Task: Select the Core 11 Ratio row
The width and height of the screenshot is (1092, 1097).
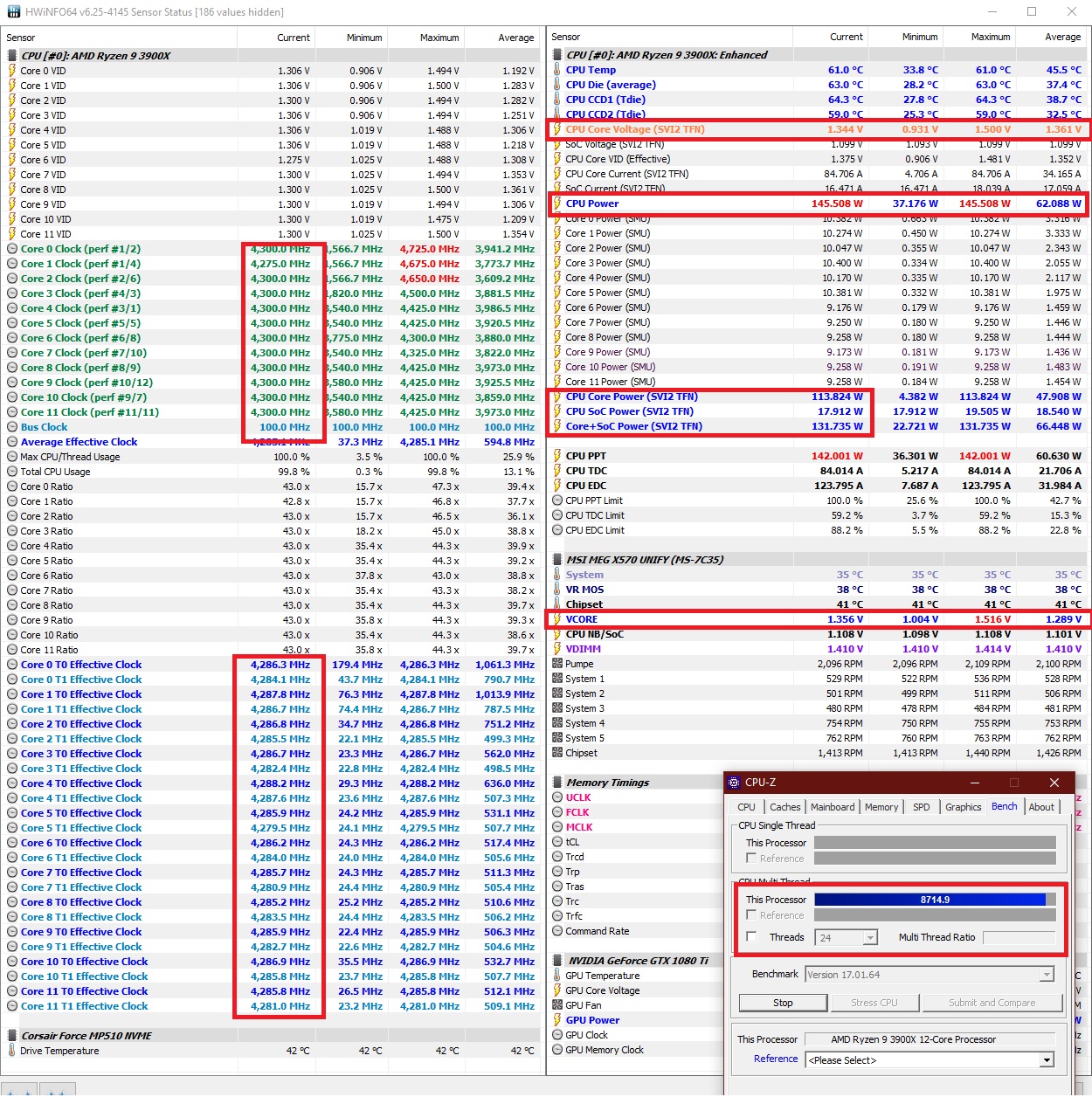Action: click(271, 650)
